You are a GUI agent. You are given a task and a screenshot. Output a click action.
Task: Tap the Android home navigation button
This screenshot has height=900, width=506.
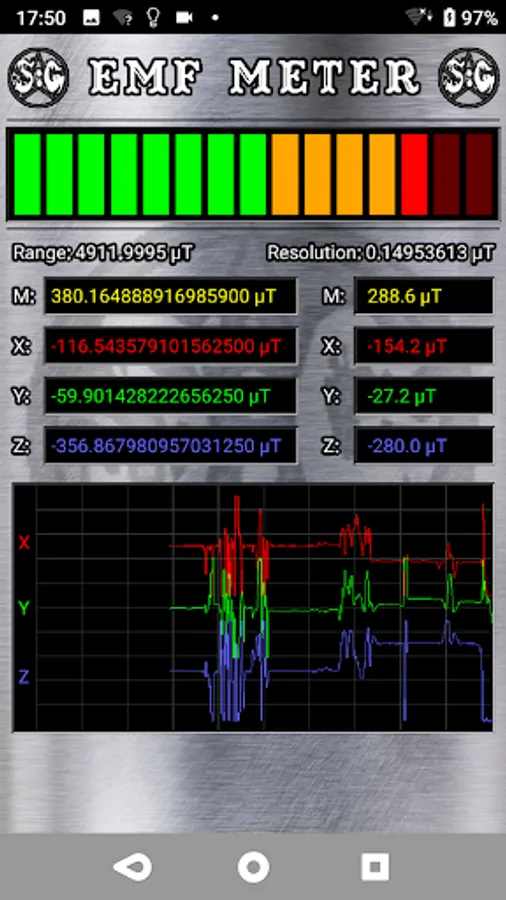point(253,866)
